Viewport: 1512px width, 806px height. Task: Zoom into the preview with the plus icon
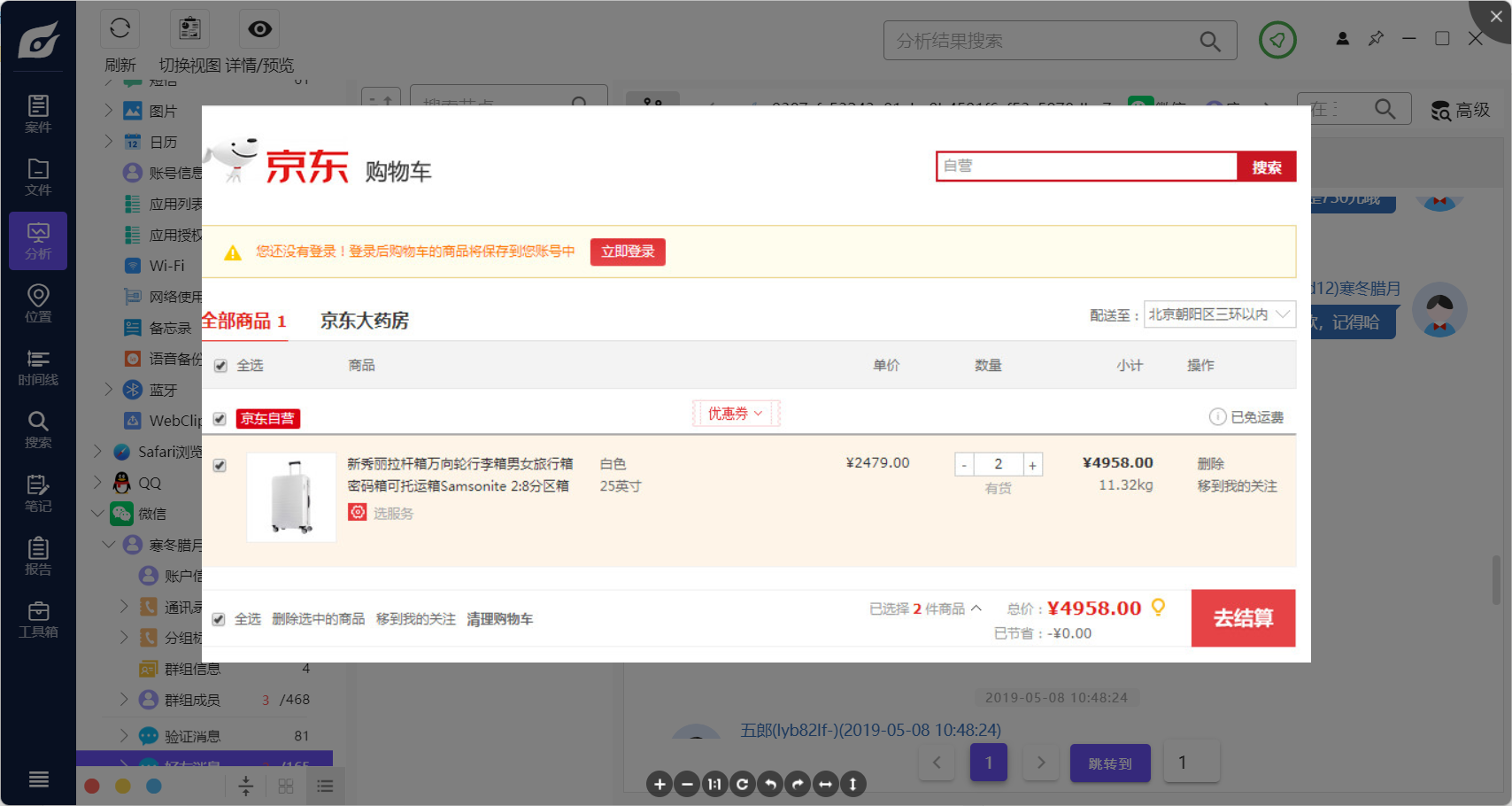(659, 784)
